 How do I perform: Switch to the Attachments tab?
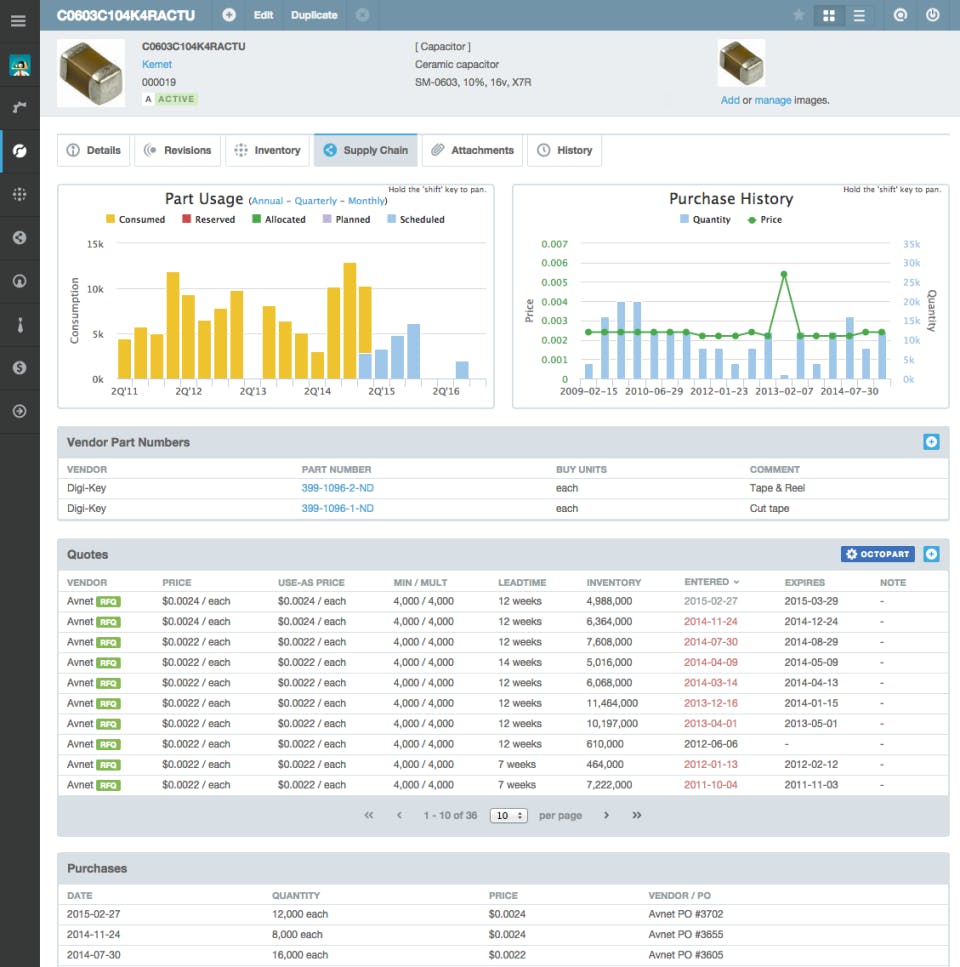click(472, 150)
